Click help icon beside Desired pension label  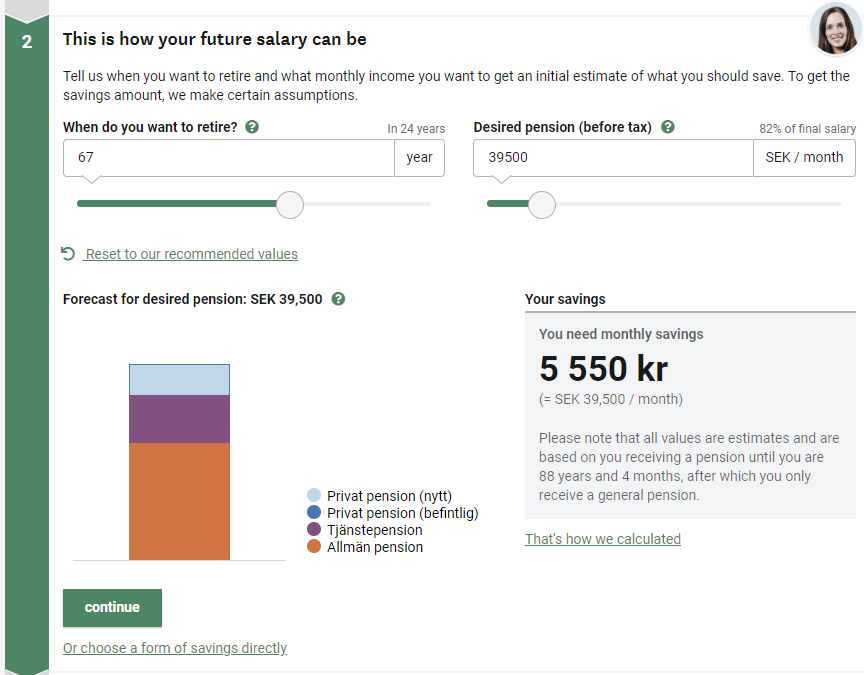pyautogui.click(x=668, y=127)
